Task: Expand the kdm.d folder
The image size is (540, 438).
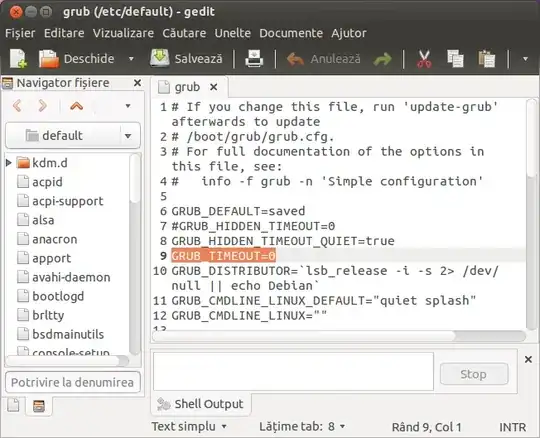Action: click(x=9, y=163)
